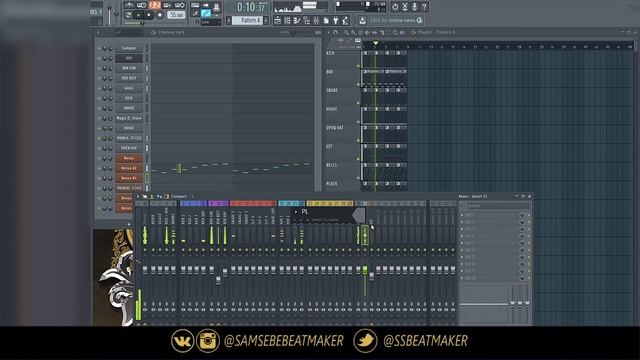This screenshot has width=640, height=360.
Task: Toggle the highlighted blue link tool button
Action: coord(206,13)
